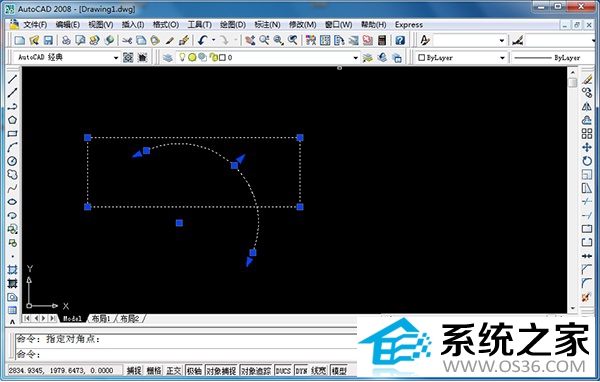This screenshot has height=382, width=600.
Task: Save the current drawing
Action: tap(48, 40)
